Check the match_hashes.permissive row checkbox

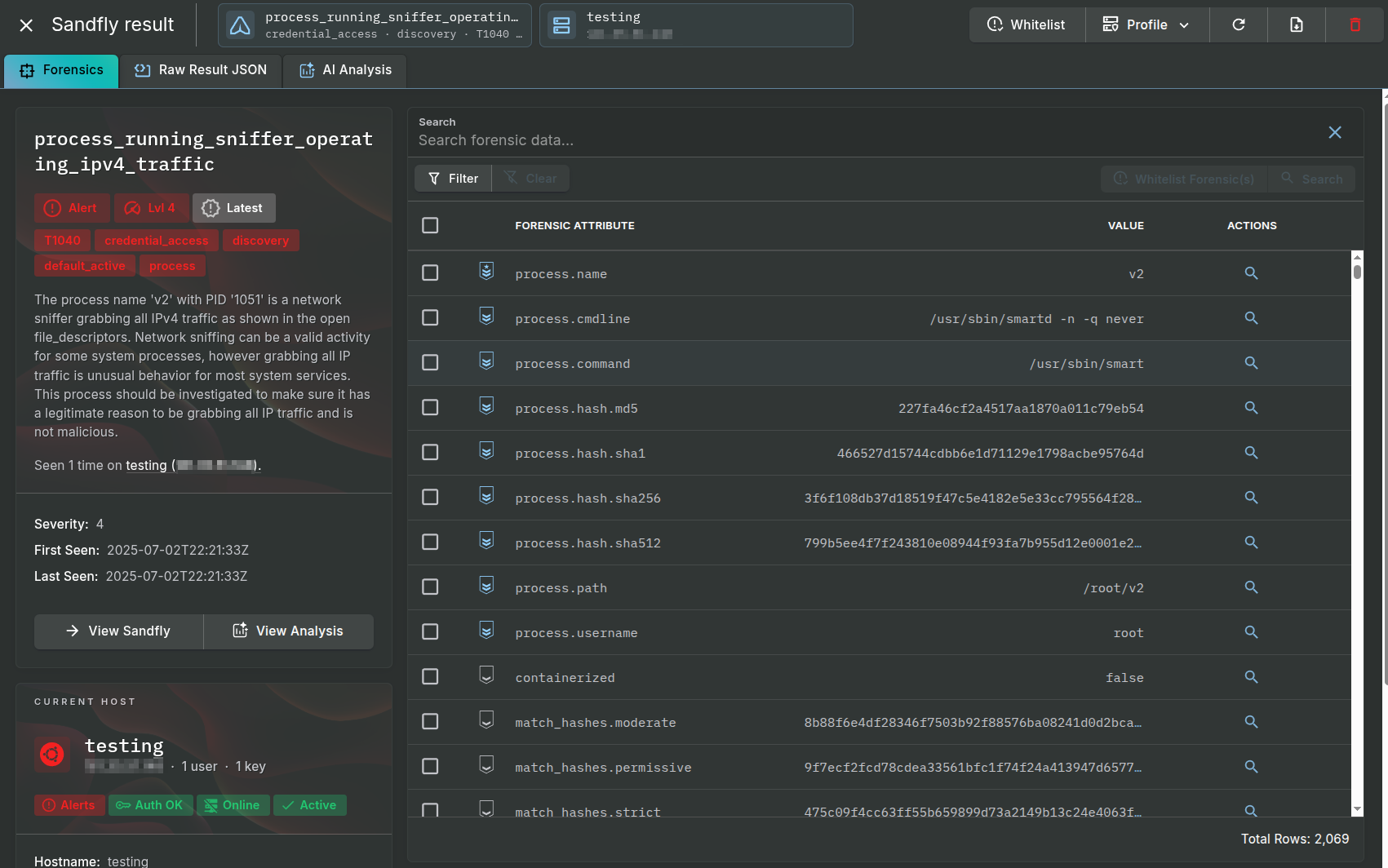coord(430,766)
